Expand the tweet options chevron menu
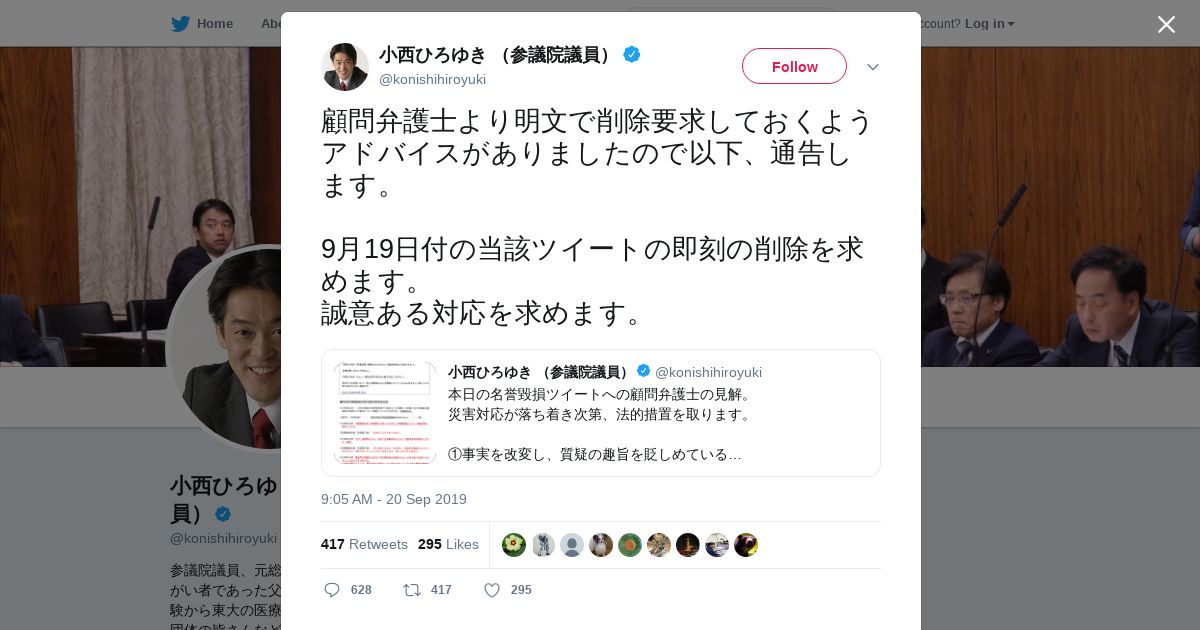1200x630 pixels. 873,67
